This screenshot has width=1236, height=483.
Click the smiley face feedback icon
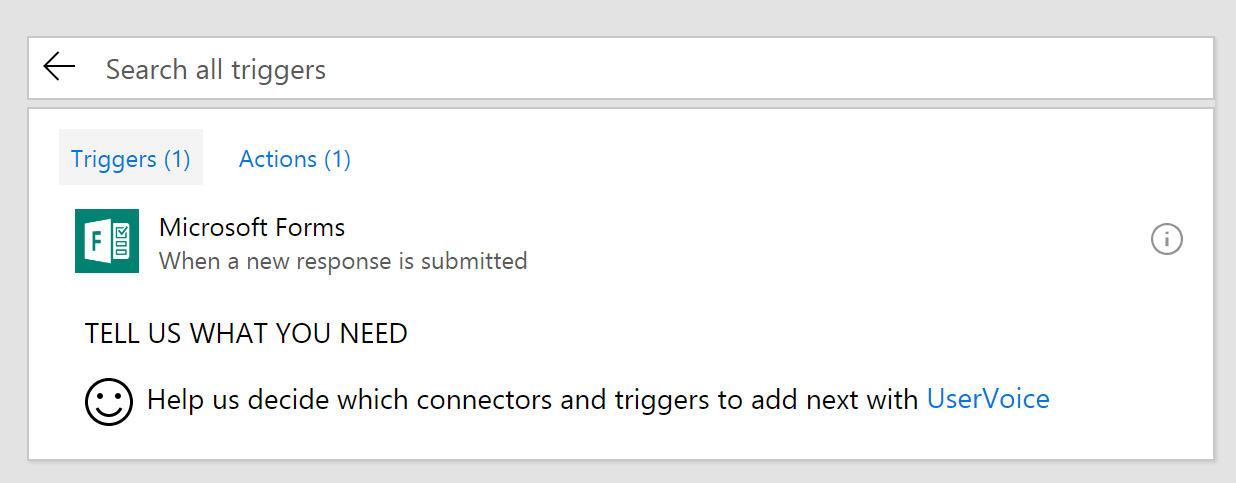(x=108, y=400)
